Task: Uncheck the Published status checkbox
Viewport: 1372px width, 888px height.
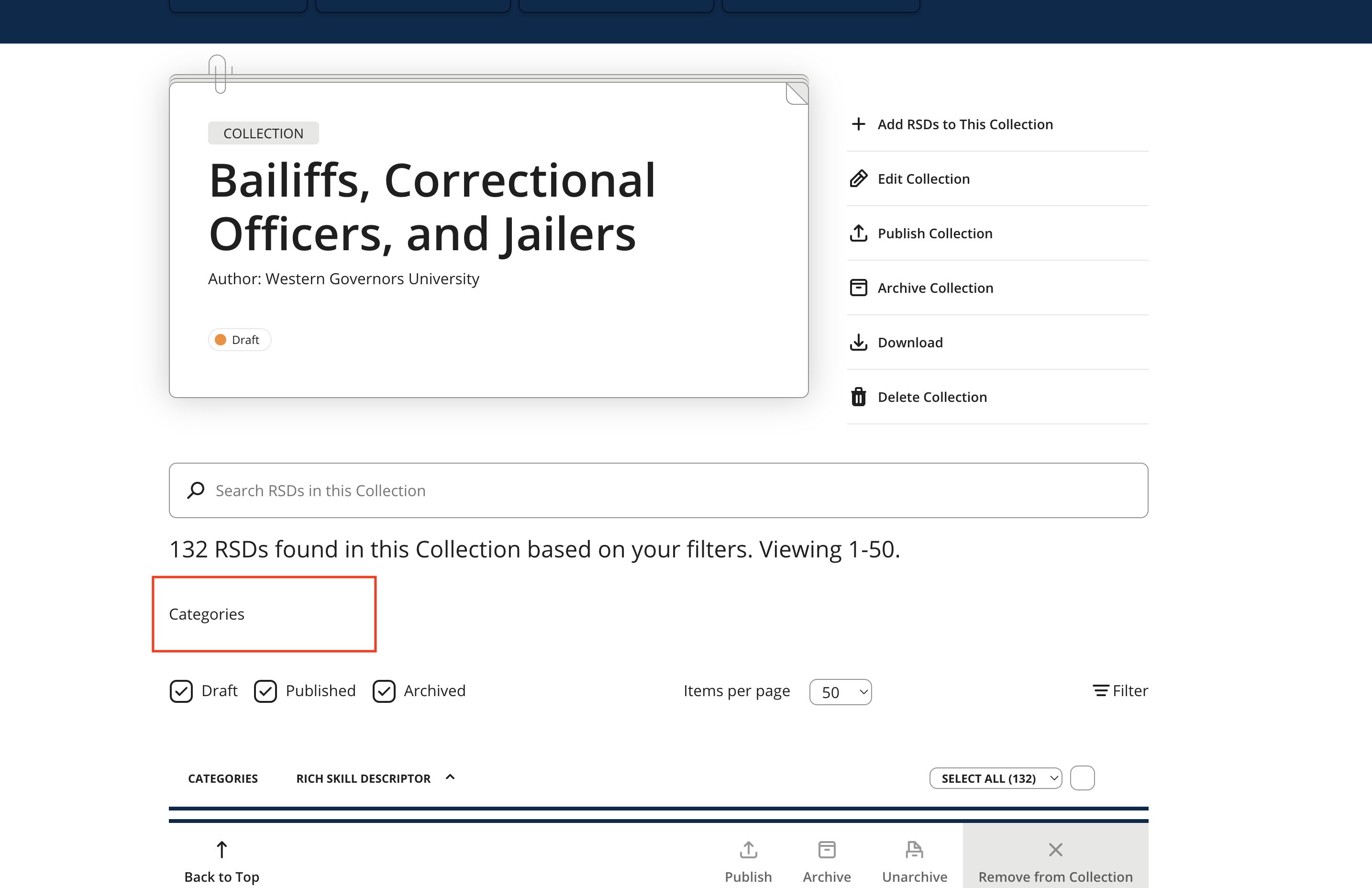Action: (265, 691)
